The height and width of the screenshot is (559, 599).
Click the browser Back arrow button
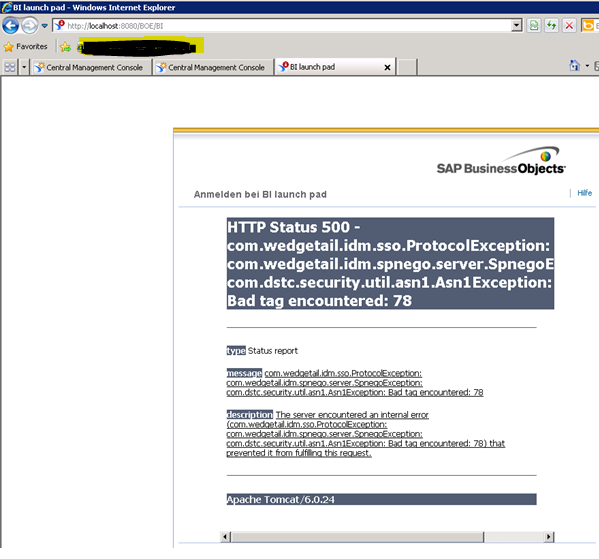pyautogui.click(x=10, y=26)
